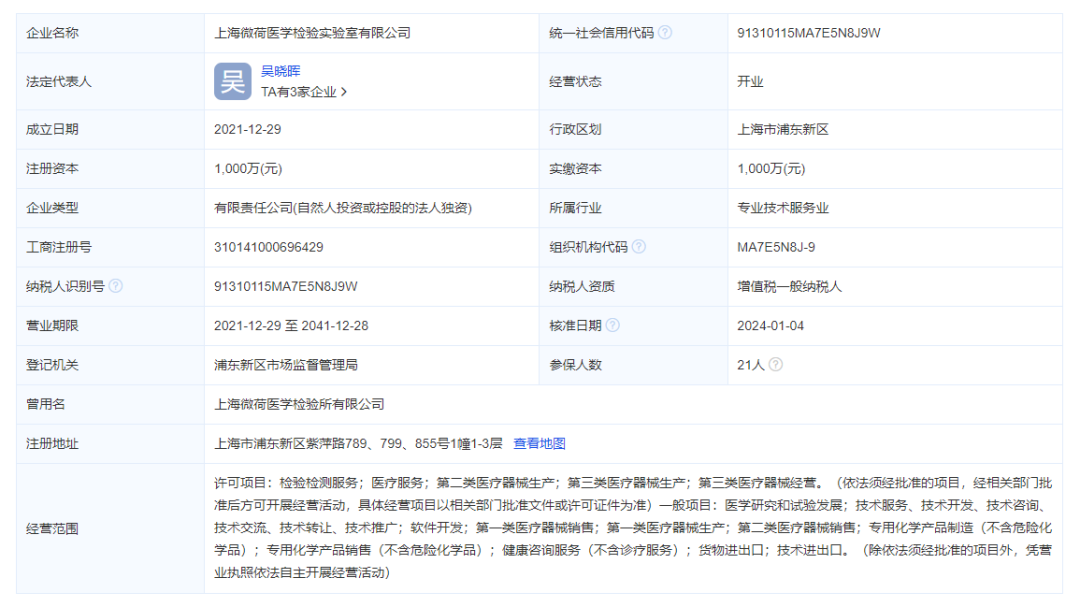Click taxpayer qualification 增值税一般纳税人
This screenshot has width=1080, height=607.
(789, 286)
